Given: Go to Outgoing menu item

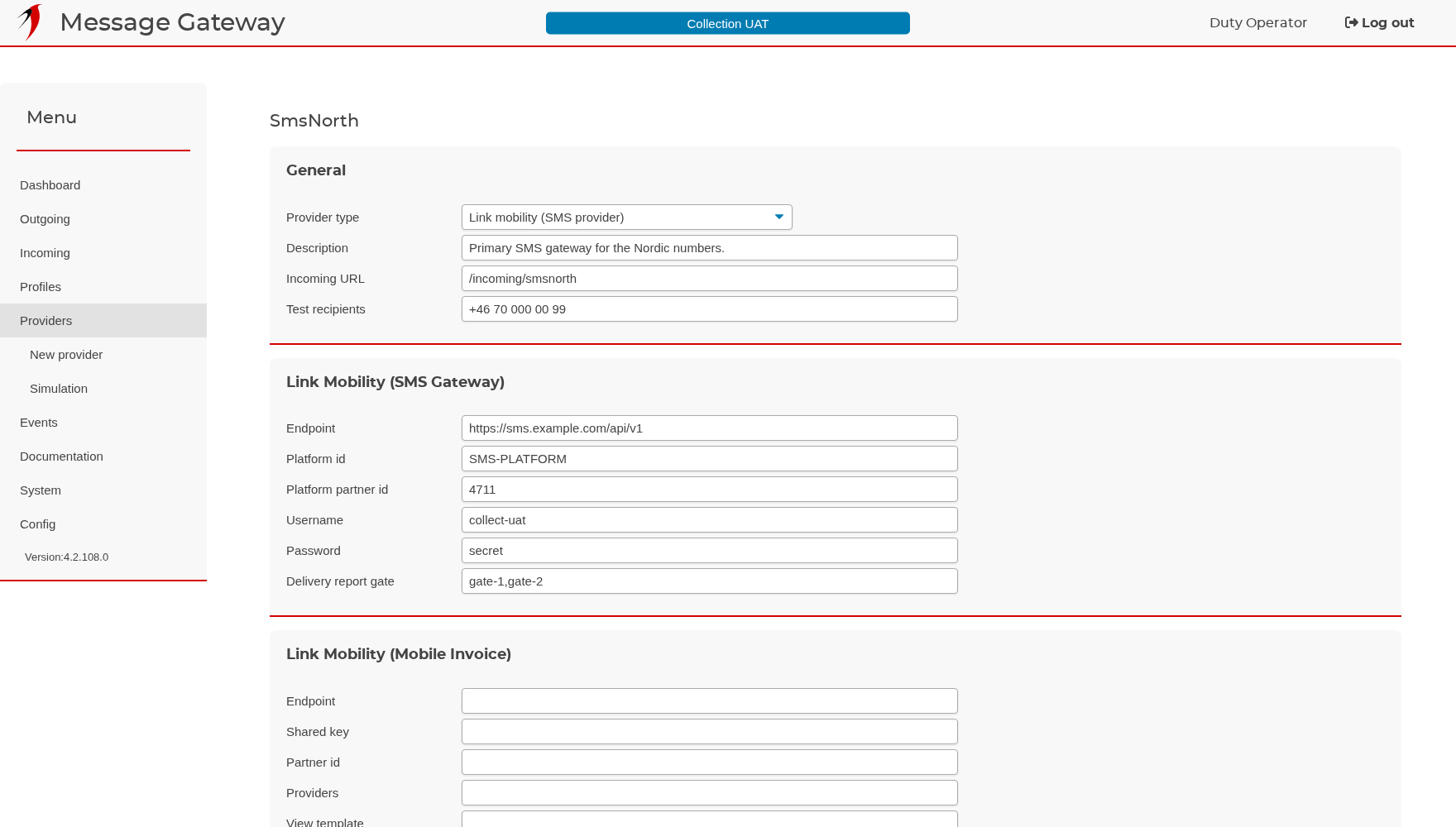Looking at the screenshot, I should [103, 219].
